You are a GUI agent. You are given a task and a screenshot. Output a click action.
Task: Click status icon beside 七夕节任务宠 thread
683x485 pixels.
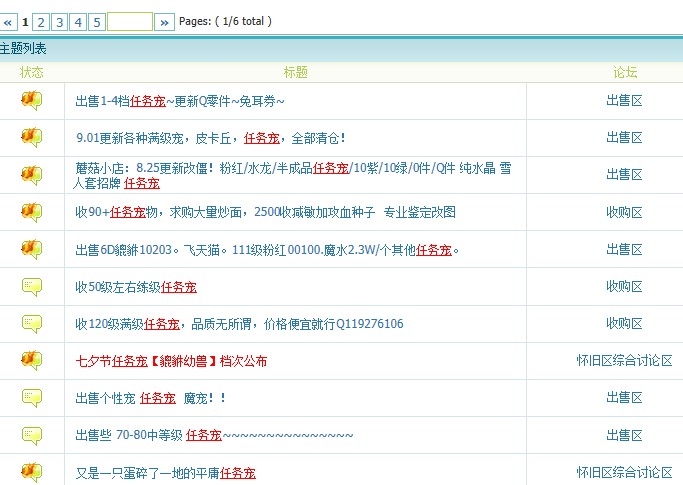coord(32,360)
